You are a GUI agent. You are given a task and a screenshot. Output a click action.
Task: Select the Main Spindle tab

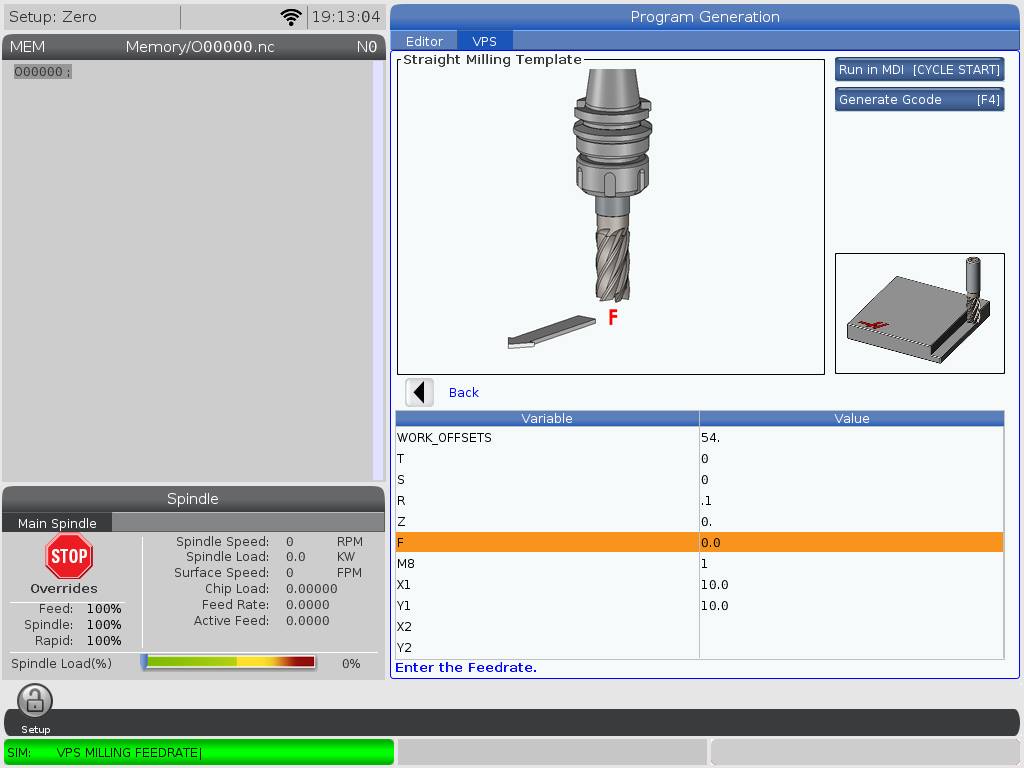click(57, 523)
